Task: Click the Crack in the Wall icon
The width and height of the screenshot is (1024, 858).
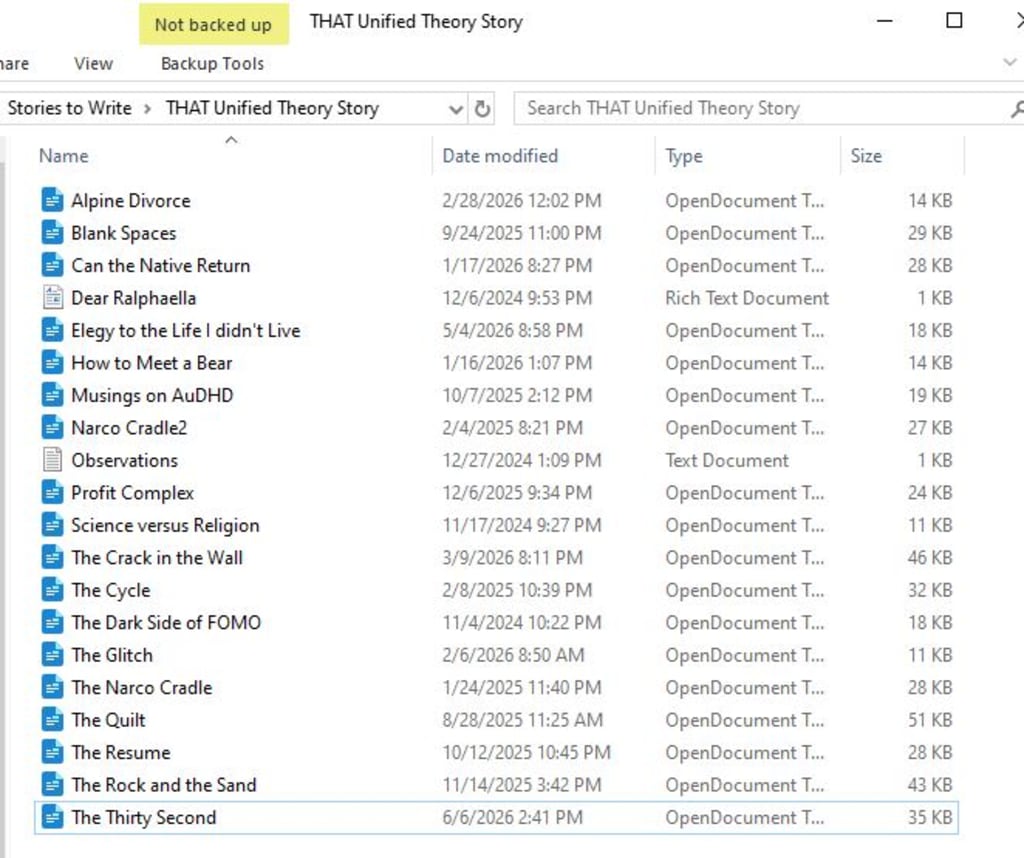Action: click(52, 558)
